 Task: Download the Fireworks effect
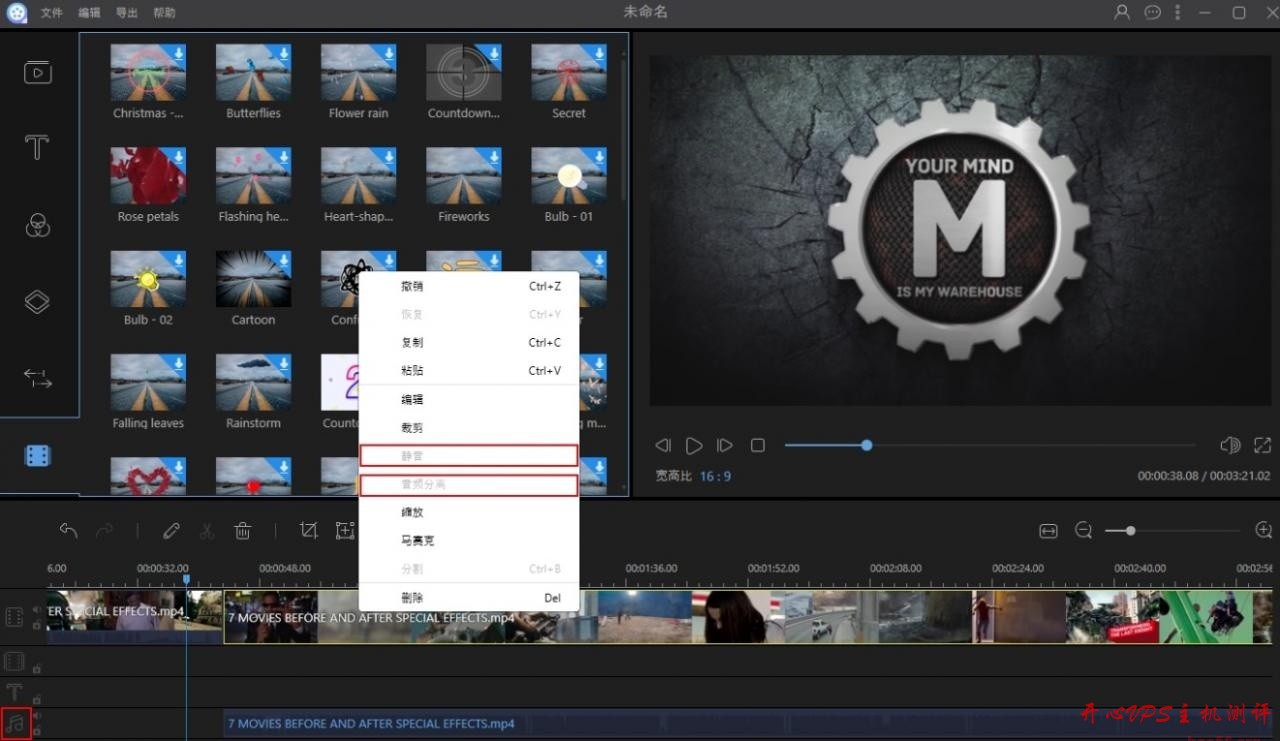pos(495,156)
